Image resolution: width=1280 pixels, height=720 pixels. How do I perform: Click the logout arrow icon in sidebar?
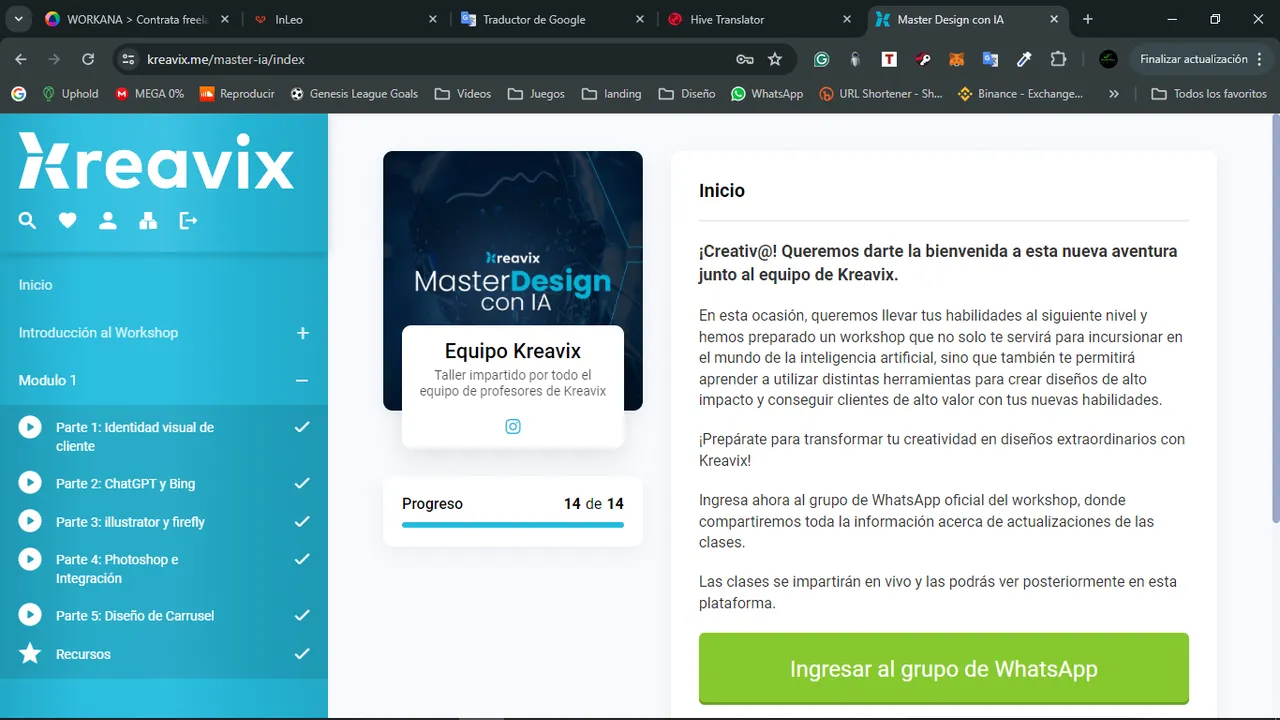pos(188,221)
